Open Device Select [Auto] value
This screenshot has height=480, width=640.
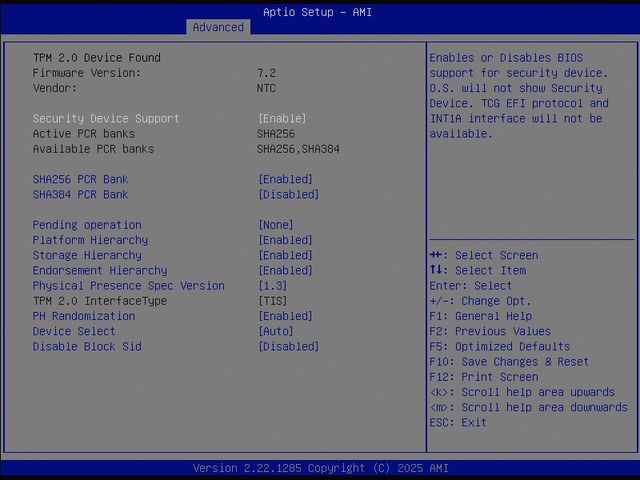[276, 331]
